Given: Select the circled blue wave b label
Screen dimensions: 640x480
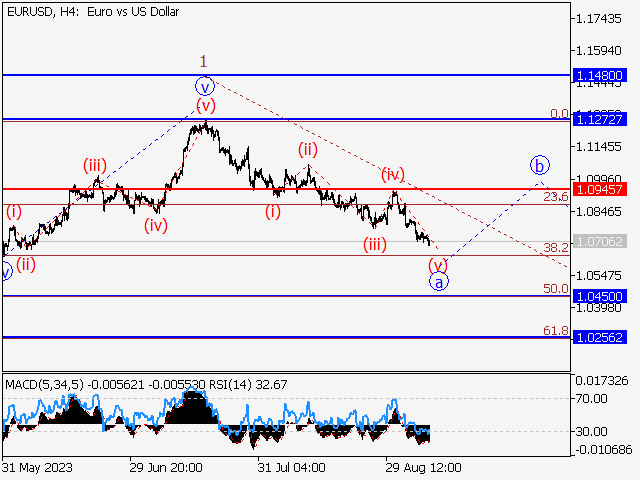Looking at the screenshot, I should 540,165.
